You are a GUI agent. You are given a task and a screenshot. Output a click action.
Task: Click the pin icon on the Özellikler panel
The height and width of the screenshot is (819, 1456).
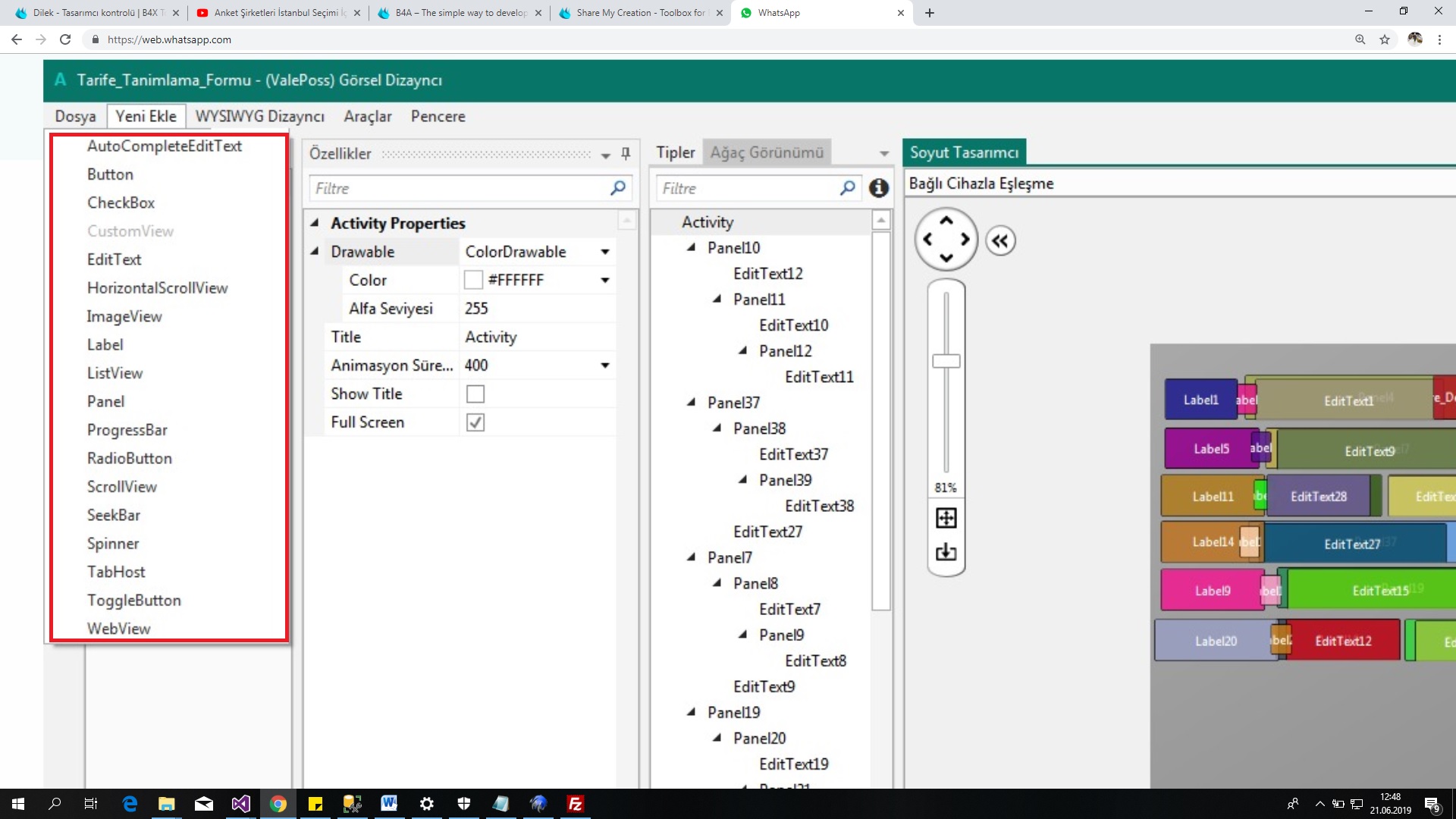click(624, 153)
